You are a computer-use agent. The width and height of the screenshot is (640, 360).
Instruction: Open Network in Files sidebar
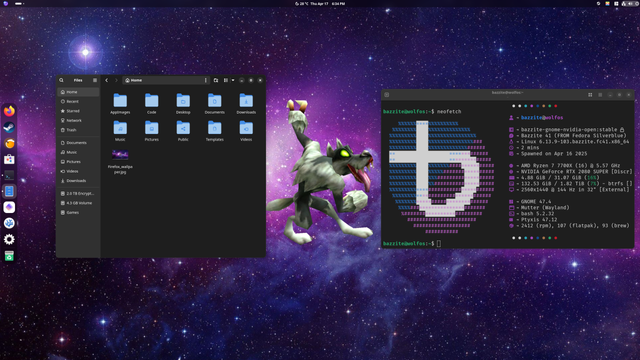coord(78,120)
